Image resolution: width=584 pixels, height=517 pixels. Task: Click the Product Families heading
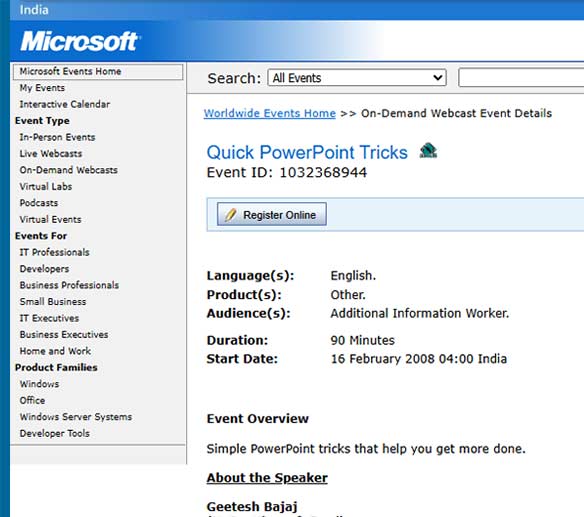[x=56, y=367]
